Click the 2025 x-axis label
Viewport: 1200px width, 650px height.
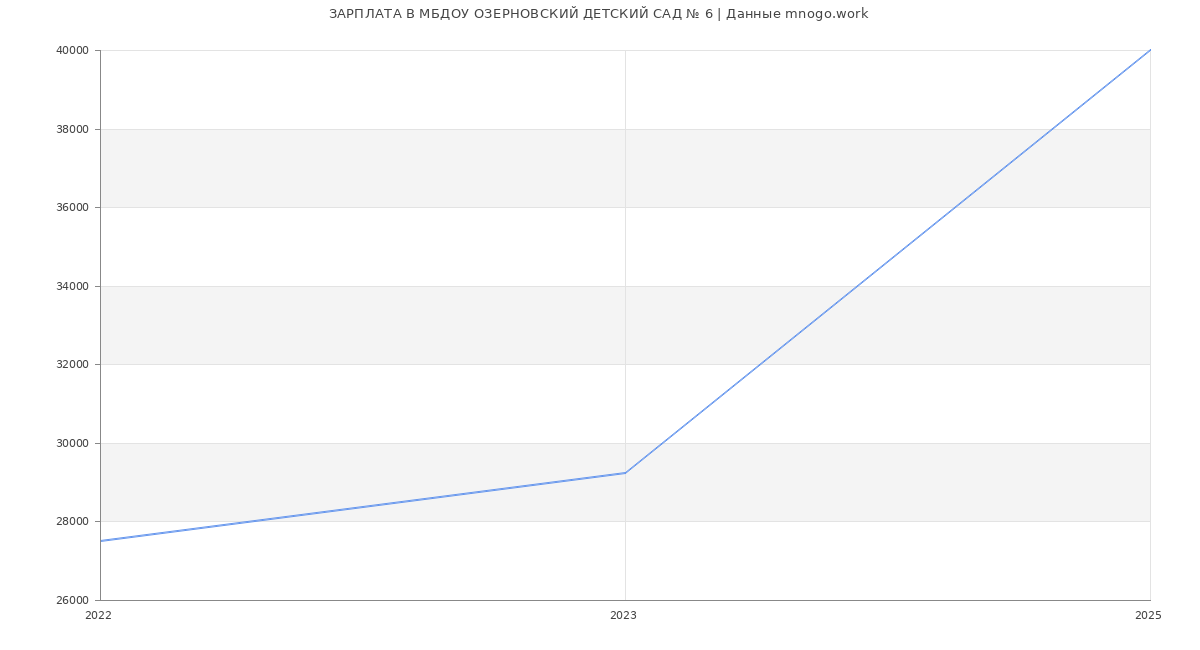tap(1148, 616)
